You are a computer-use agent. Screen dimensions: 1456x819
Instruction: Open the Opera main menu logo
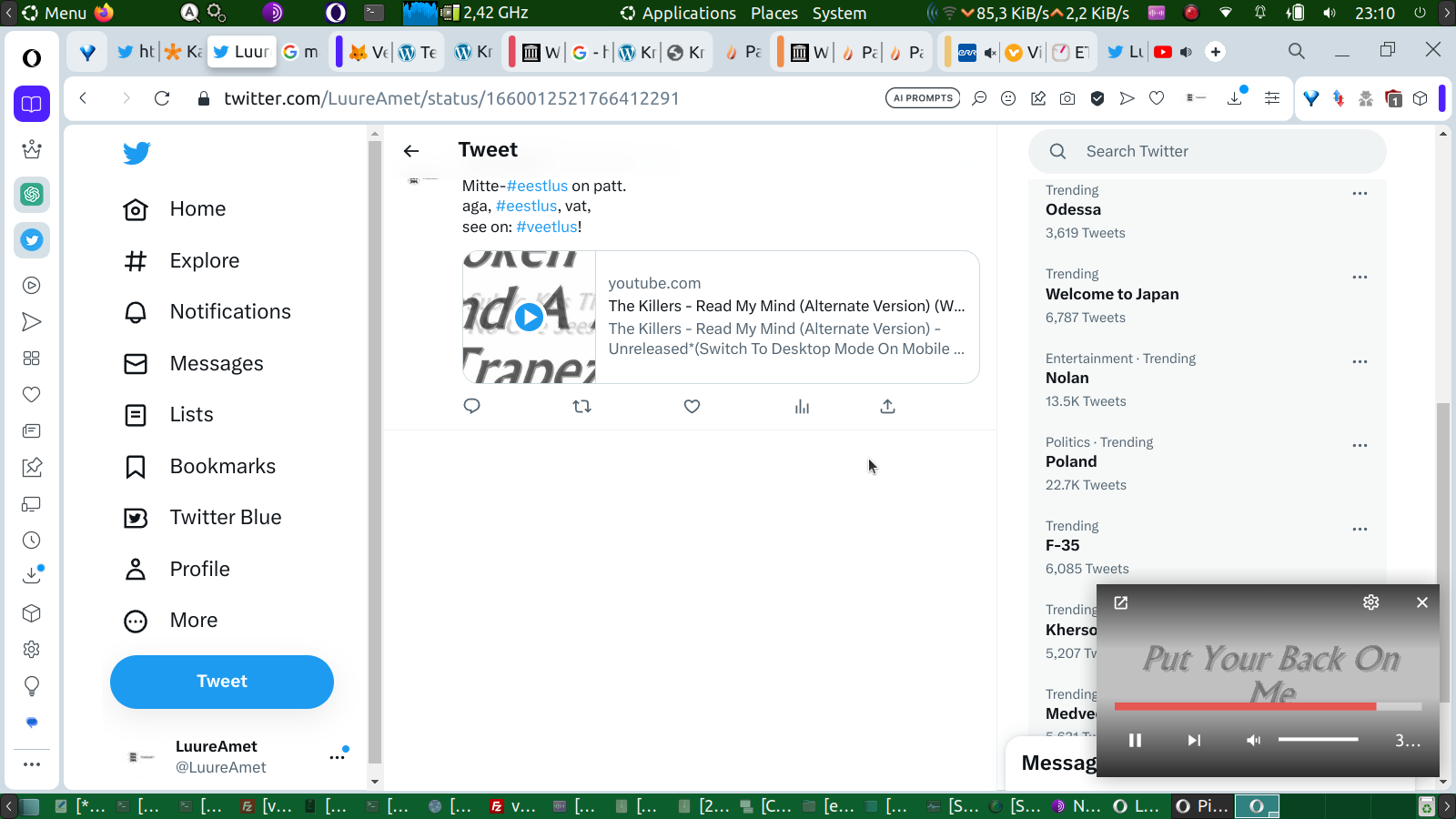pyautogui.click(x=32, y=58)
